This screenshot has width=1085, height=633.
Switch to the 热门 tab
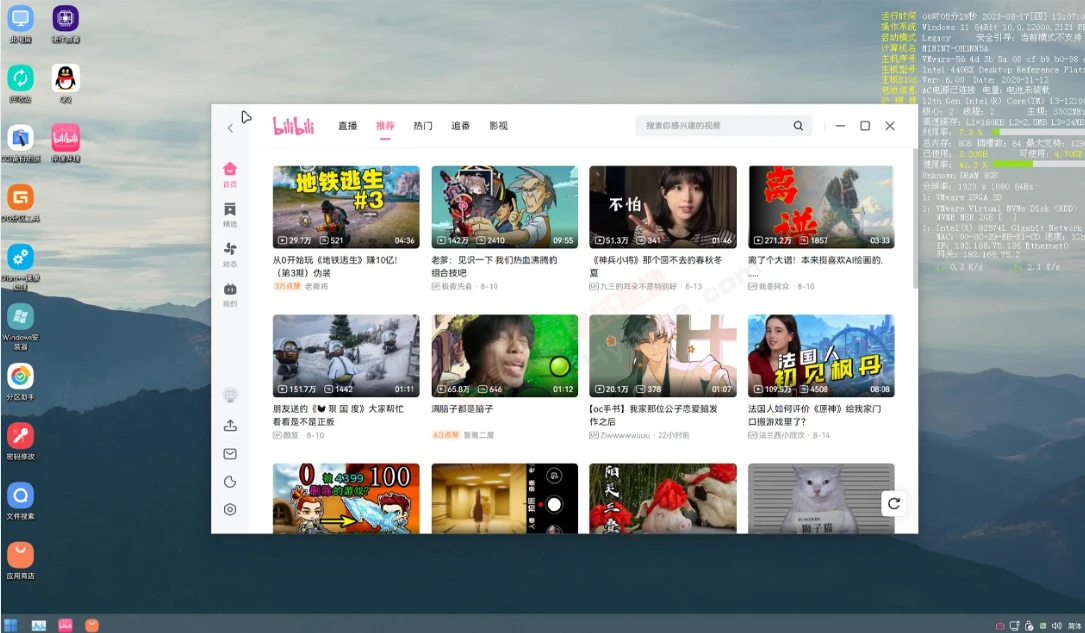pyautogui.click(x=423, y=126)
